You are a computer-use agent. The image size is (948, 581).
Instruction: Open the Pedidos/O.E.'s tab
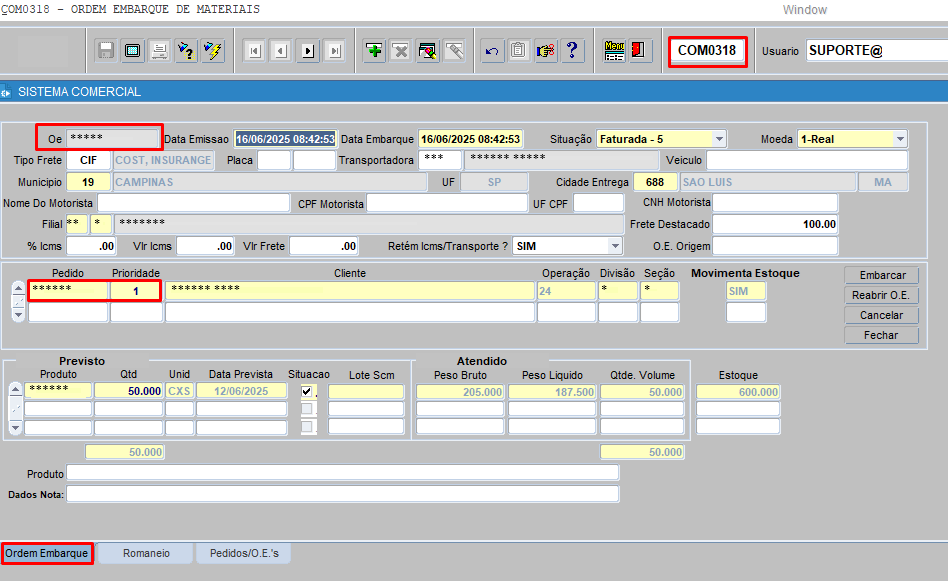click(x=251, y=553)
